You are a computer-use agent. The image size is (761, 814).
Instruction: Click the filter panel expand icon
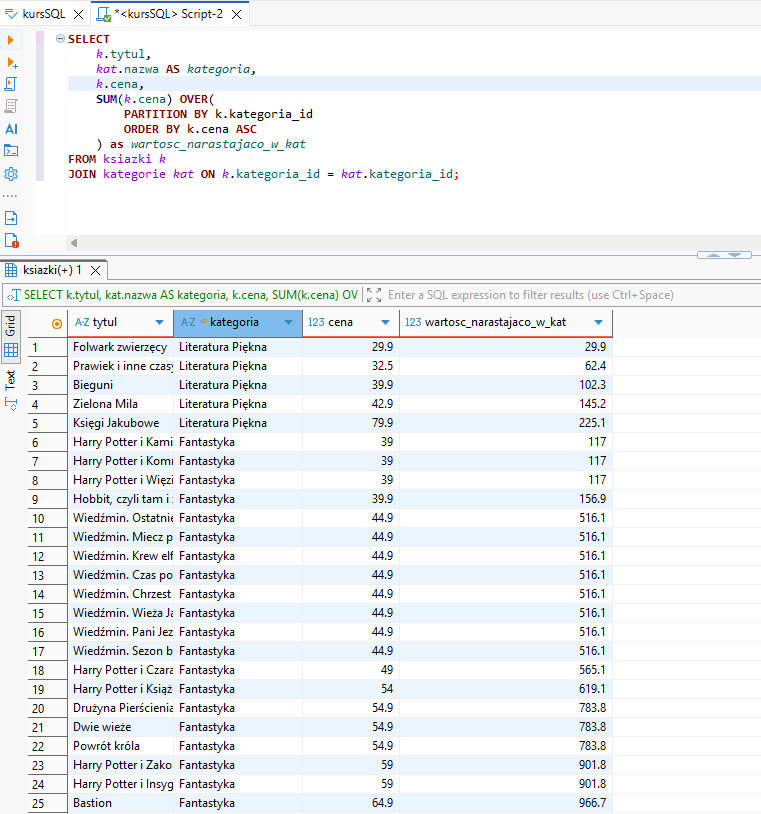(x=374, y=295)
